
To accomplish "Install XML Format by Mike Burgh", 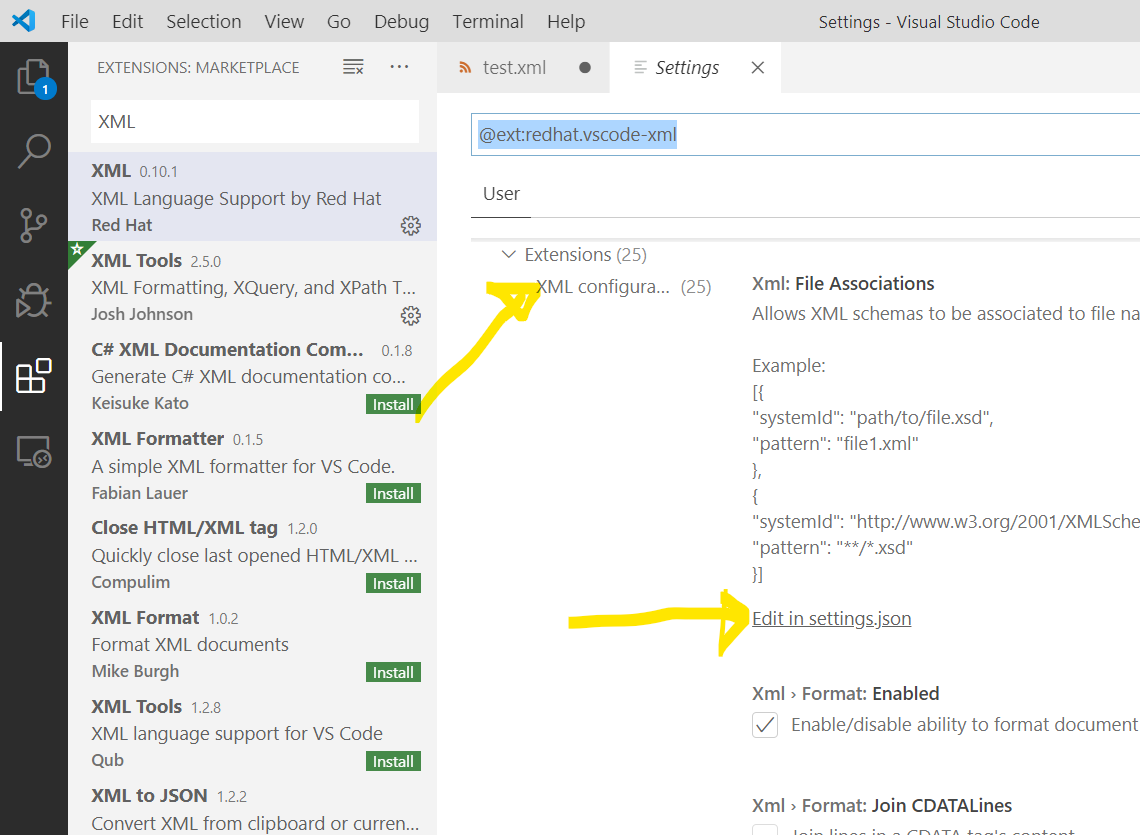I will point(393,673).
